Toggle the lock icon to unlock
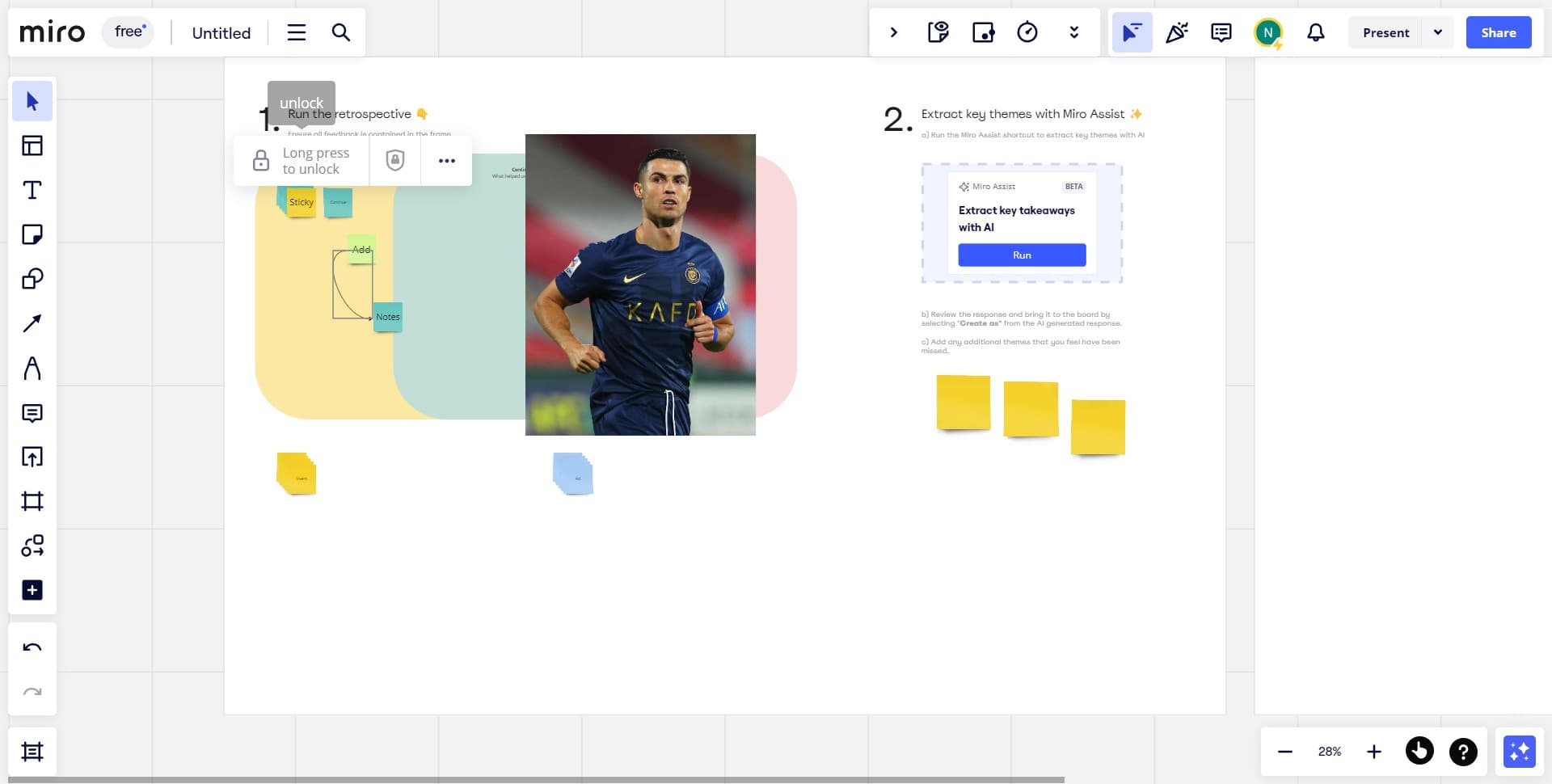This screenshot has height=784, width=1552. coord(261,161)
